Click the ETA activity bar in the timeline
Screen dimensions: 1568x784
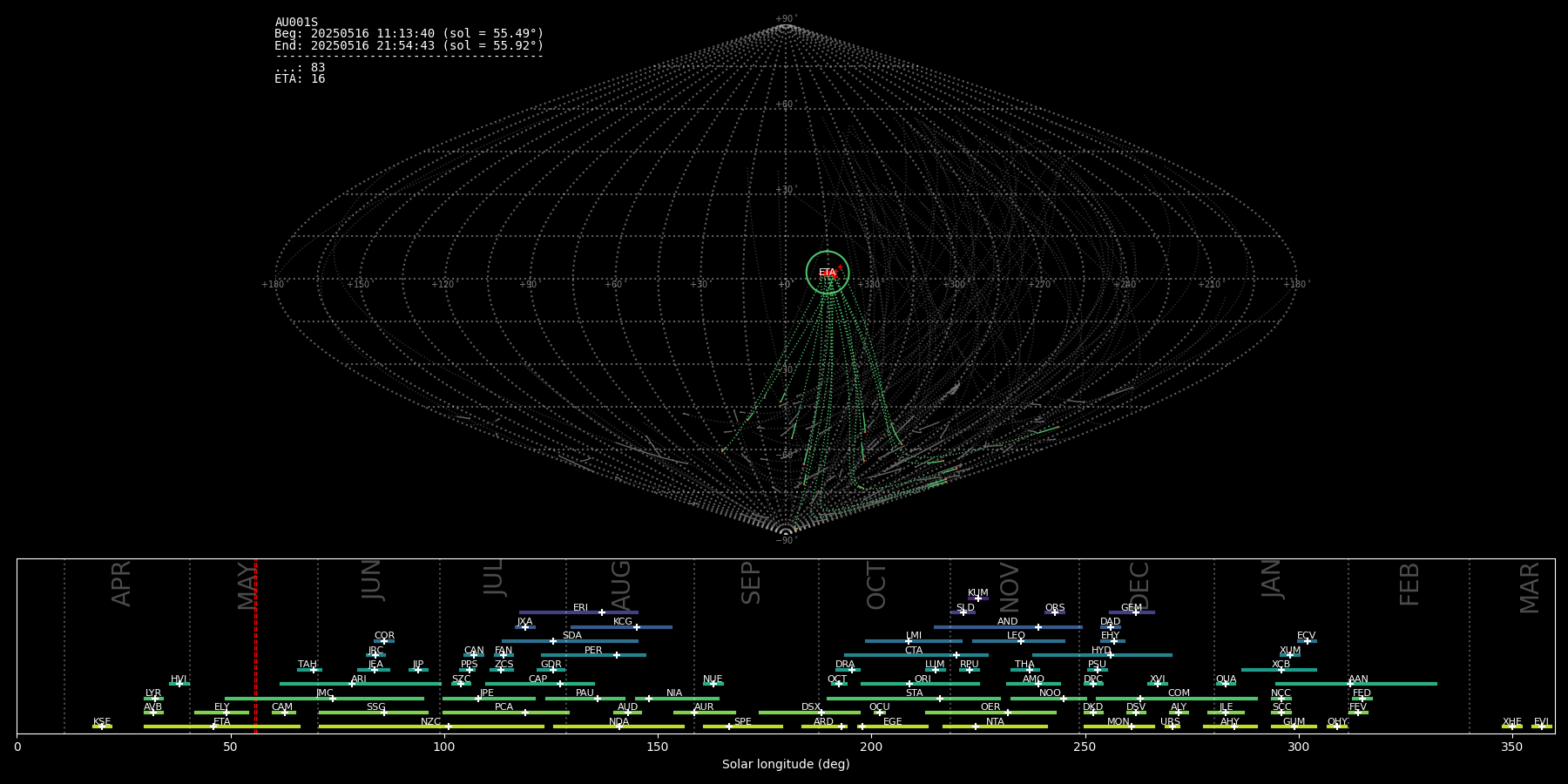(222, 727)
